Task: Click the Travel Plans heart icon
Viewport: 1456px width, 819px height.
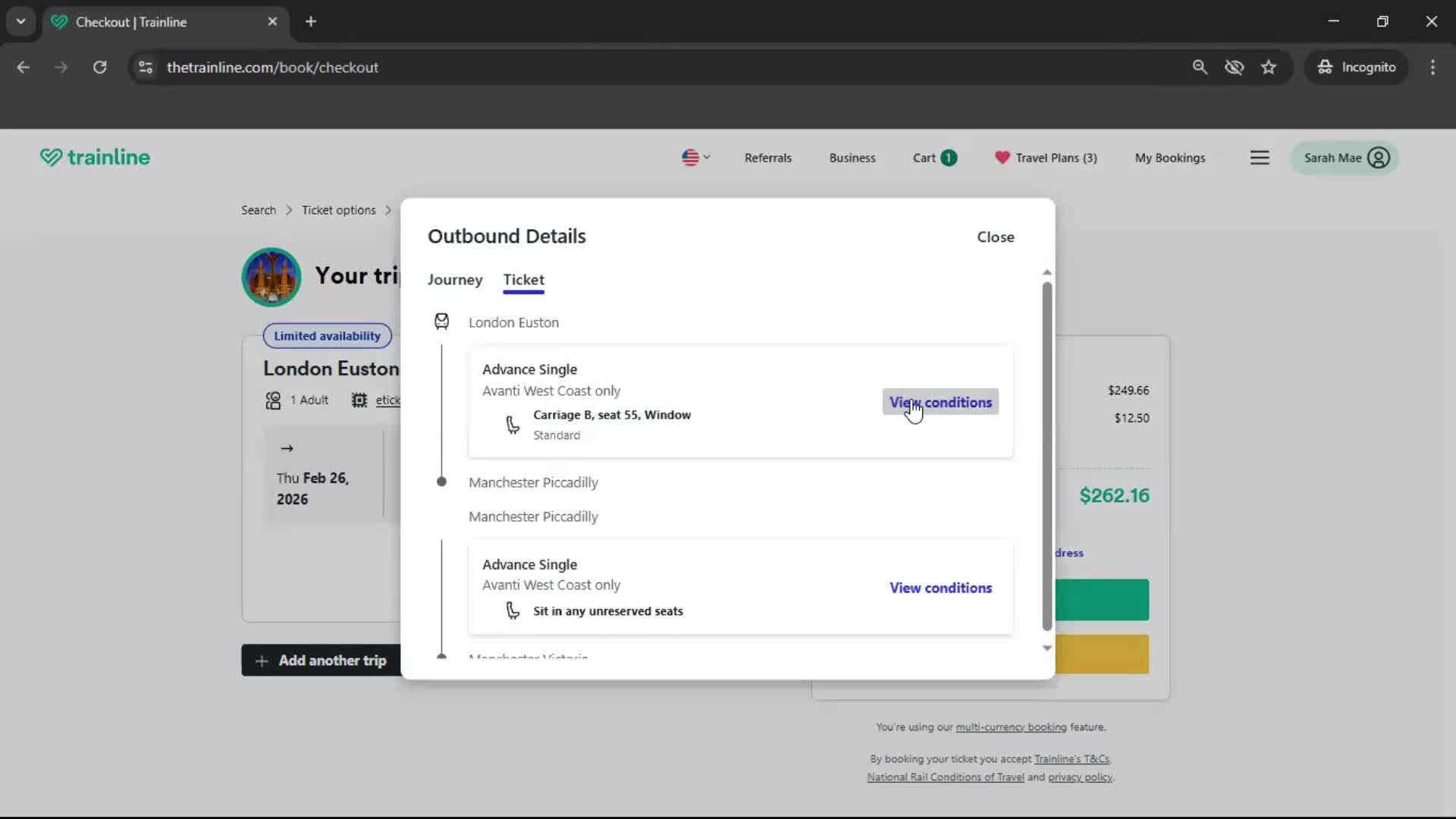Action: tap(1001, 158)
